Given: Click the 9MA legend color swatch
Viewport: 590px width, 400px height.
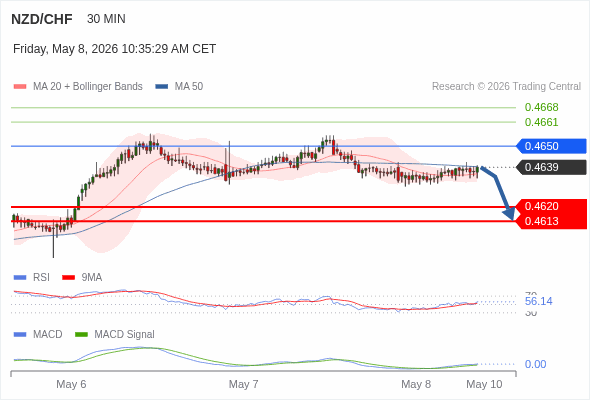Looking at the screenshot, I should pyautogui.click(x=68, y=278).
